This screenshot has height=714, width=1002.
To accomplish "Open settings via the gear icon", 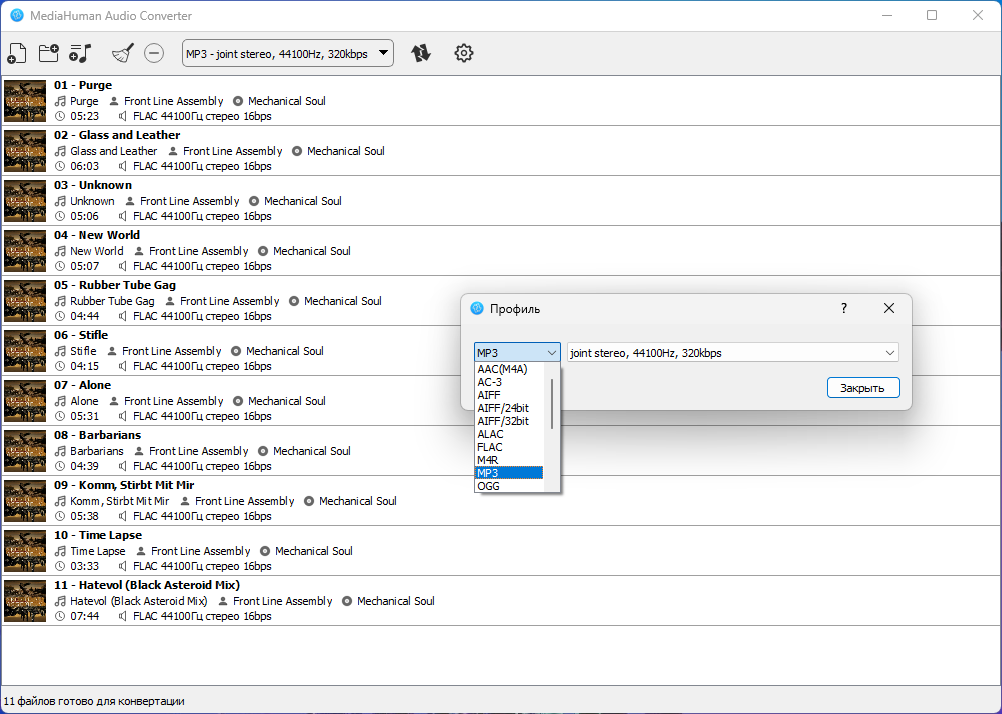I will pyautogui.click(x=463, y=53).
